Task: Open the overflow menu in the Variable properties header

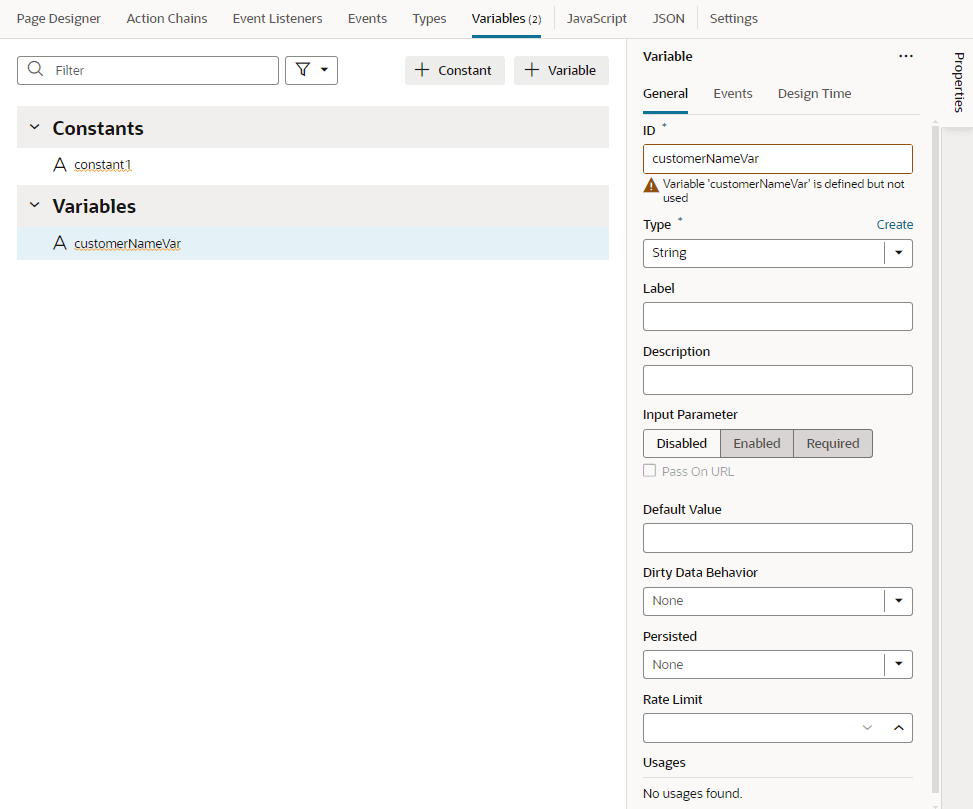Action: click(906, 56)
